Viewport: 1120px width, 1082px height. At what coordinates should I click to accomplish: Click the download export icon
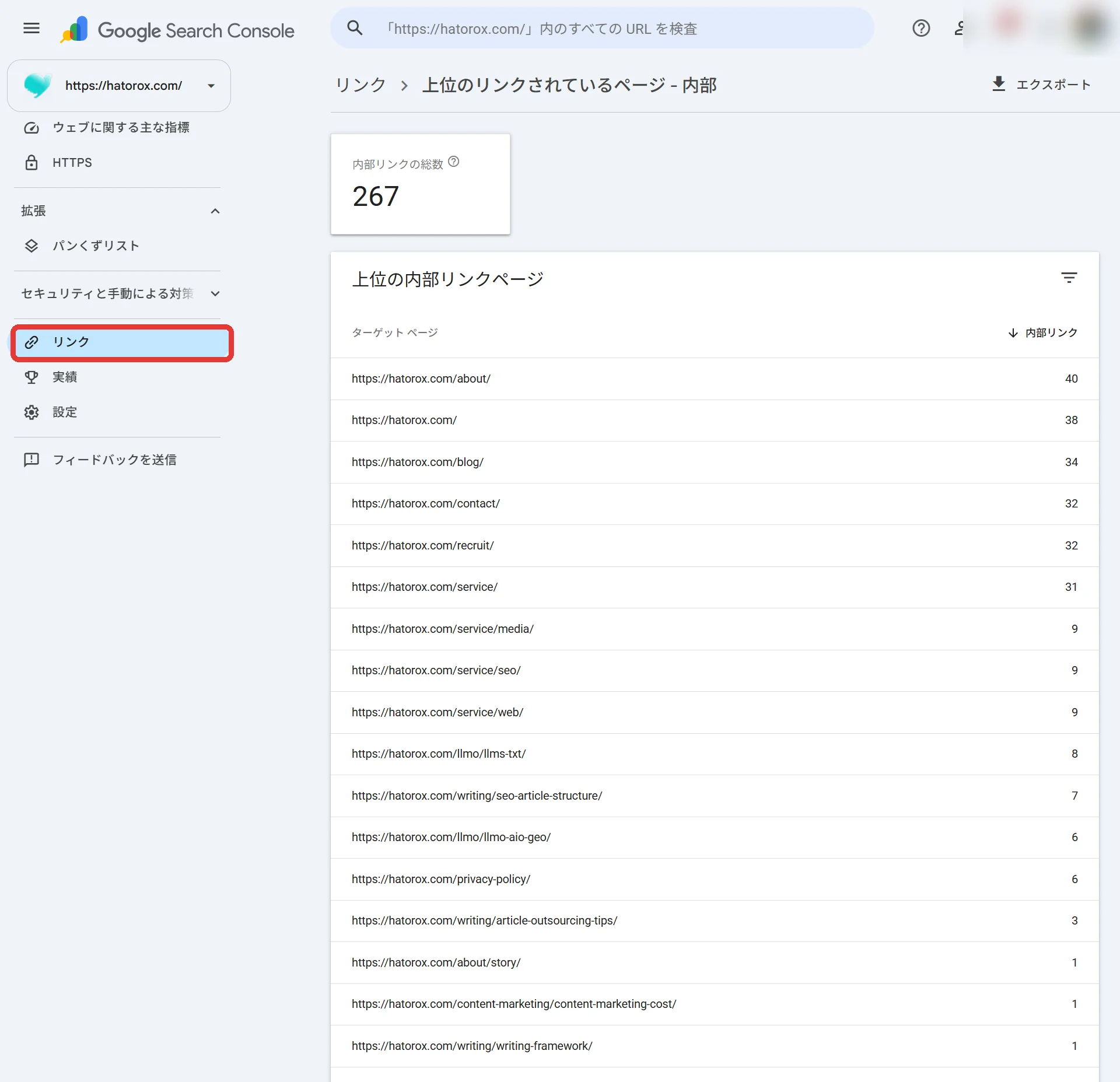999,84
